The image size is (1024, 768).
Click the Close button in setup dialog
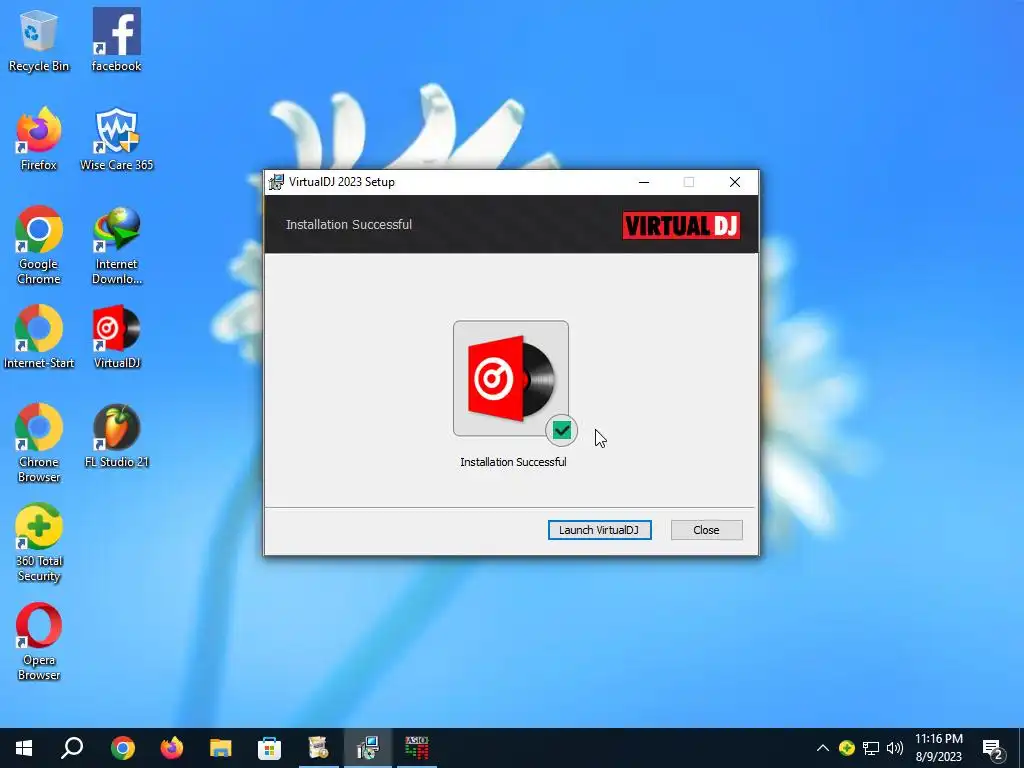click(707, 530)
